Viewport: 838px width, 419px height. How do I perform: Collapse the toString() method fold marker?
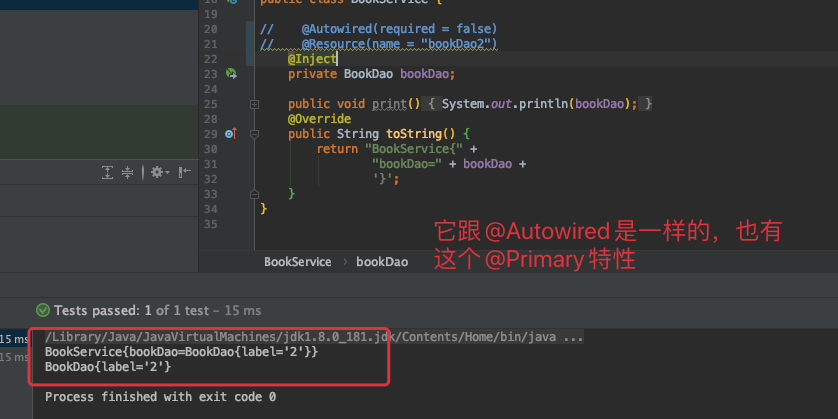coord(254,134)
